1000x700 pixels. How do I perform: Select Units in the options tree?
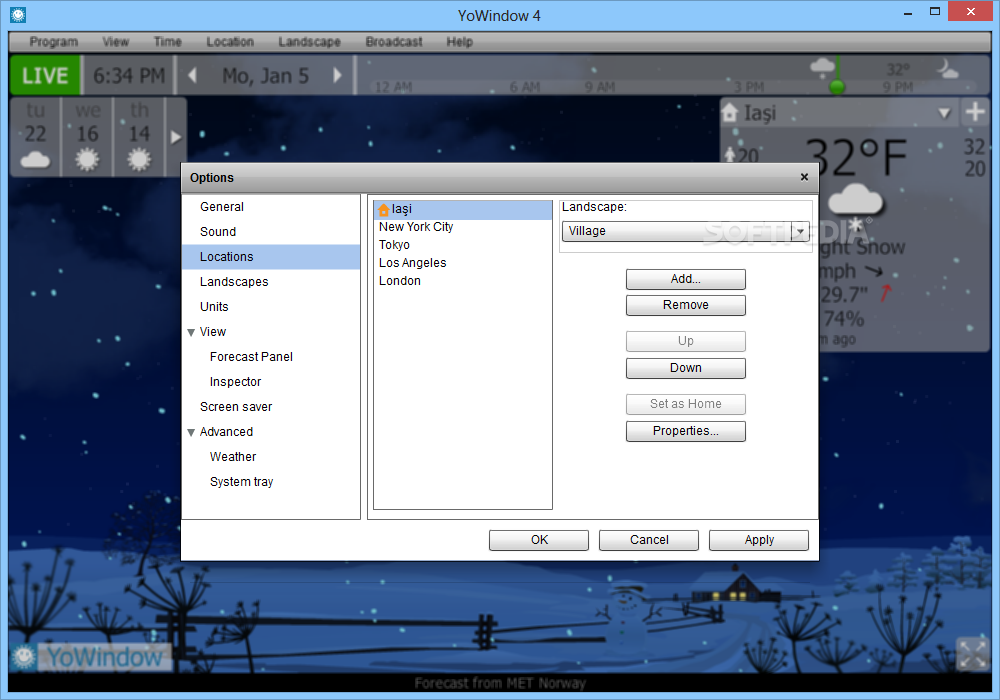(x=271, y=307)
